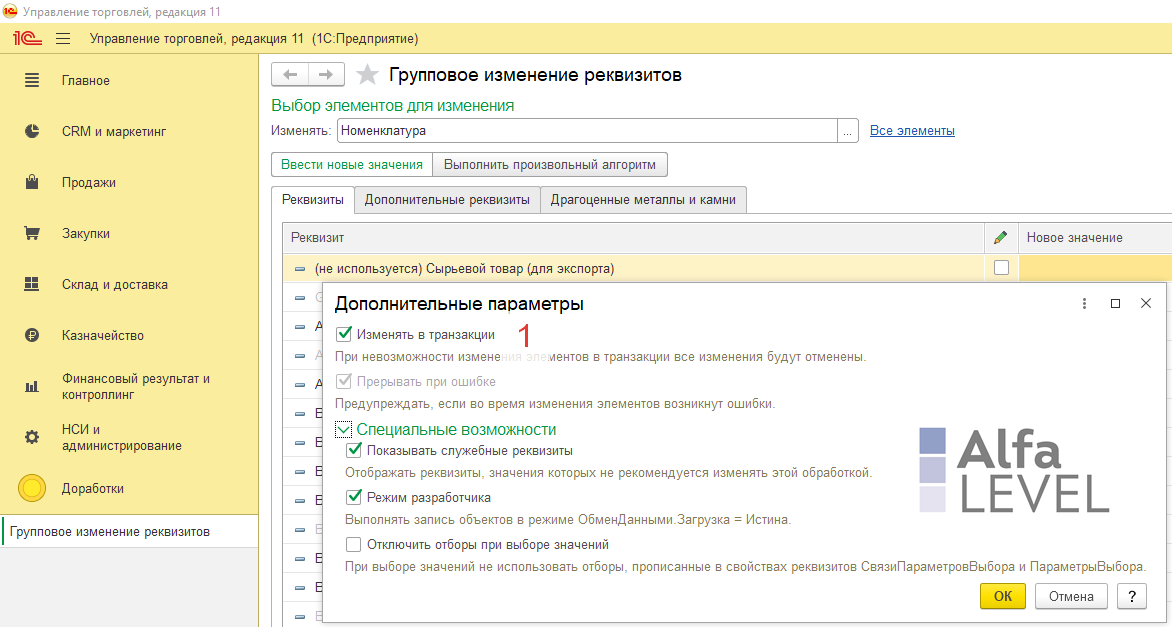Click the Реквизит column header
The height and width of the screenshot is (627, 1172).
634,238
